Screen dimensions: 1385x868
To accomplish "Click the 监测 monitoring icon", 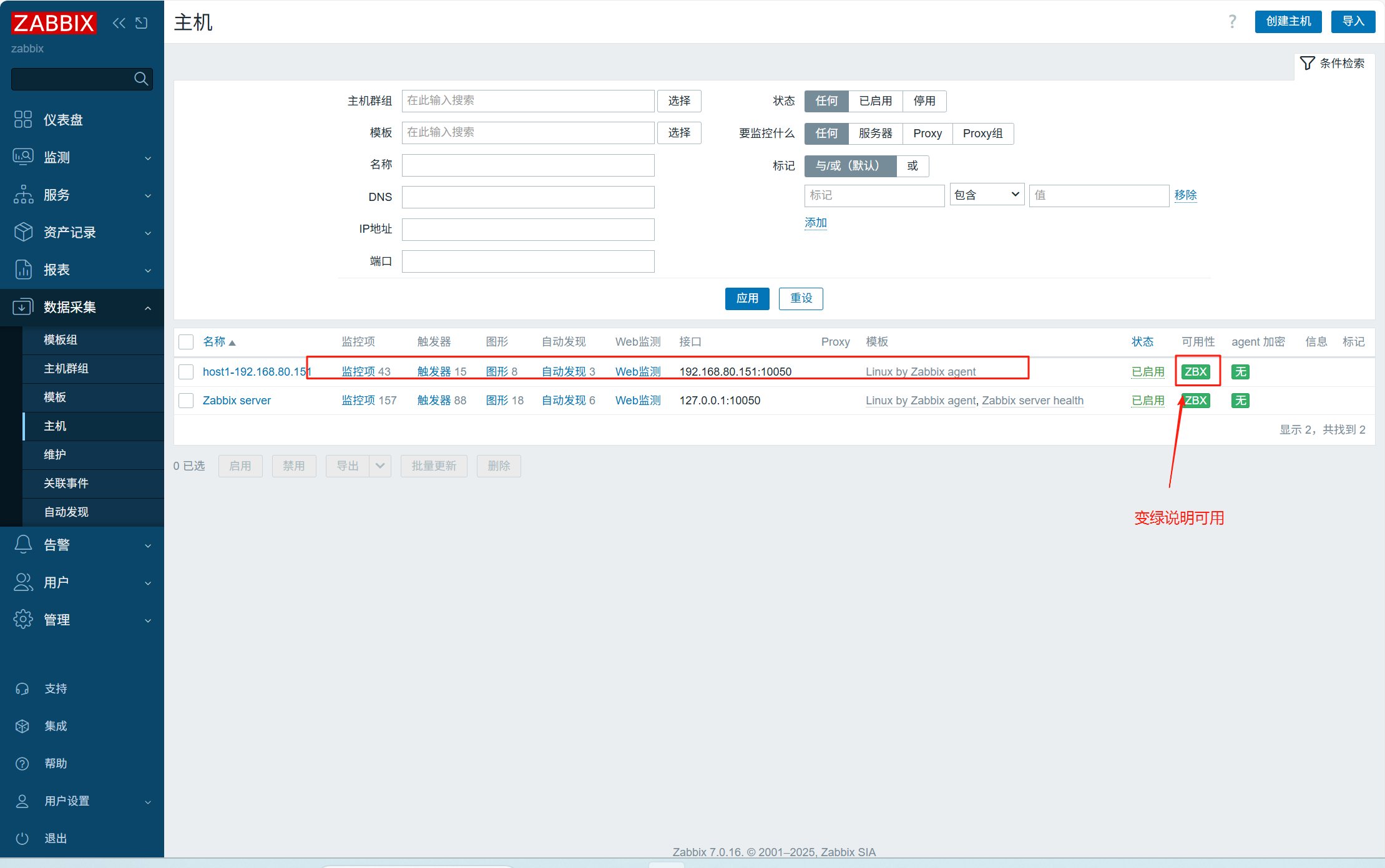I will (23, 157).
